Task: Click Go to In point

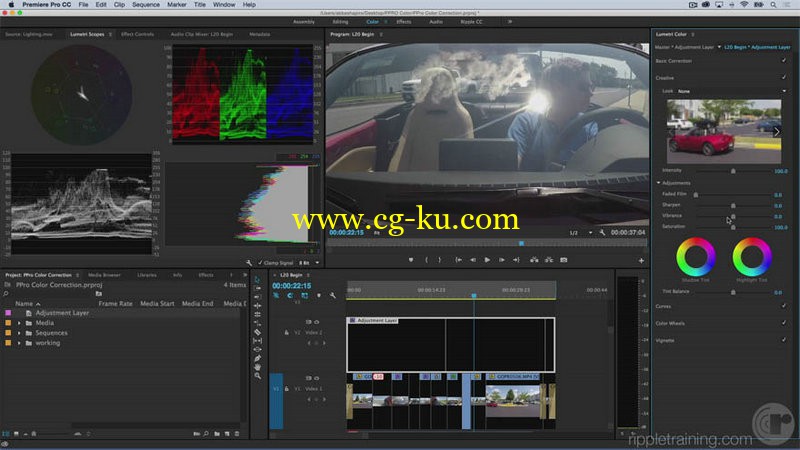Action: [x=459, y=260]
